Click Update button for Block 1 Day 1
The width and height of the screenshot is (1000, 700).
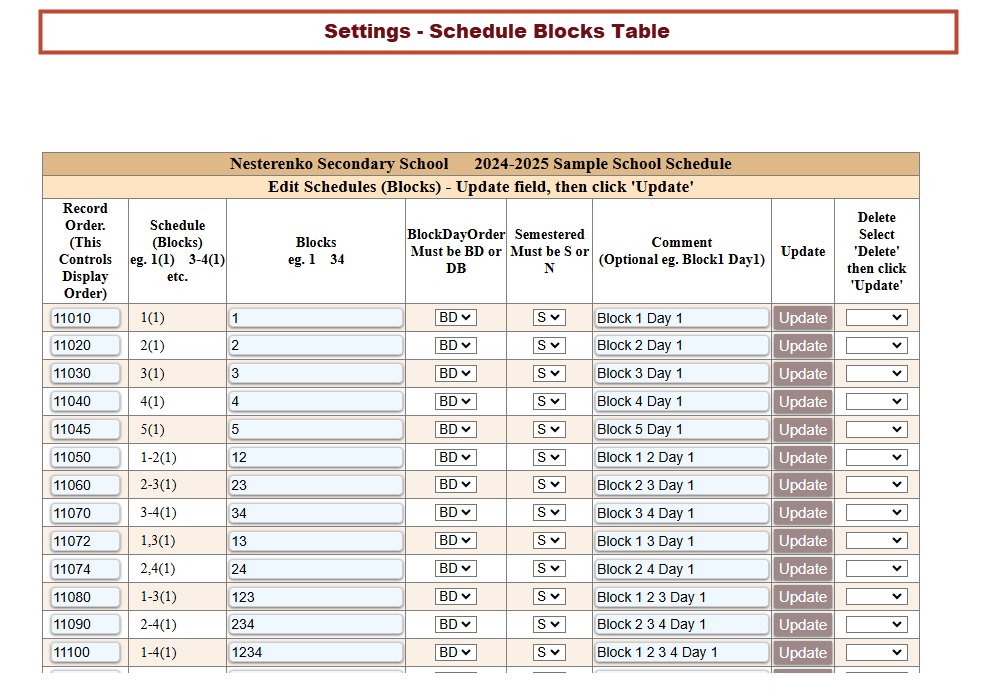(802, 318)
